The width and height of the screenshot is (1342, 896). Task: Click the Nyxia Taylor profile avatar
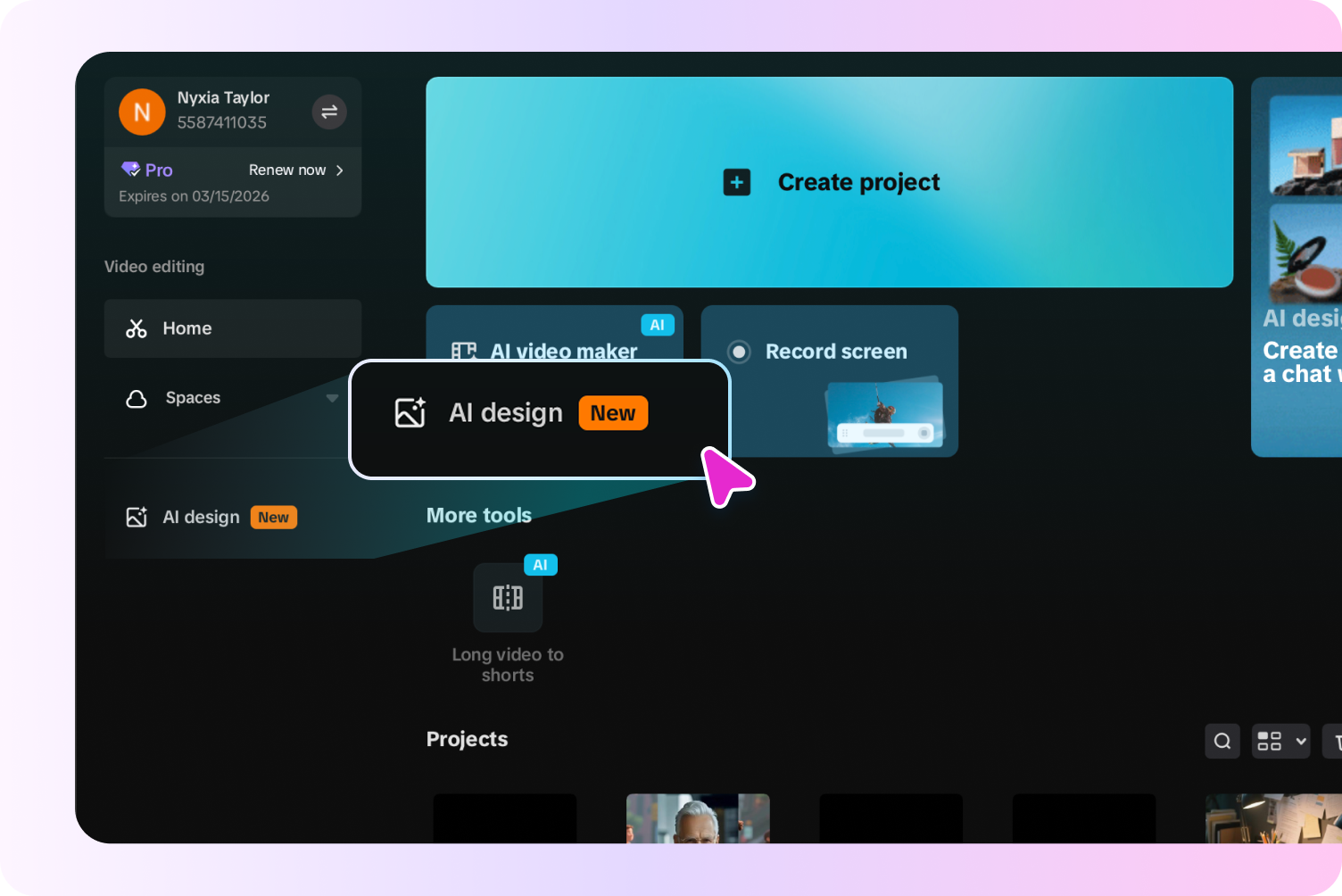[141, 112]
